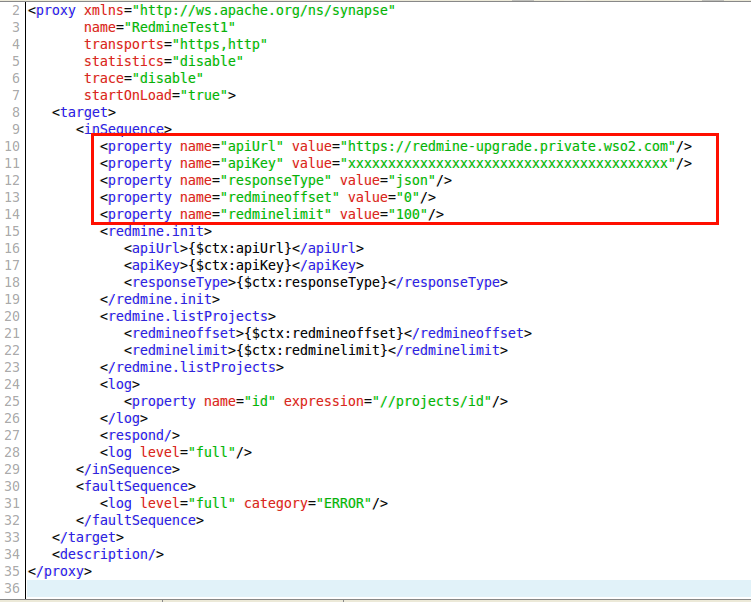The height and width of the screenshot is (602, 751).
Task: Click the {$ctx:apiUrl} expression
Action: click(x=240, y=248)
